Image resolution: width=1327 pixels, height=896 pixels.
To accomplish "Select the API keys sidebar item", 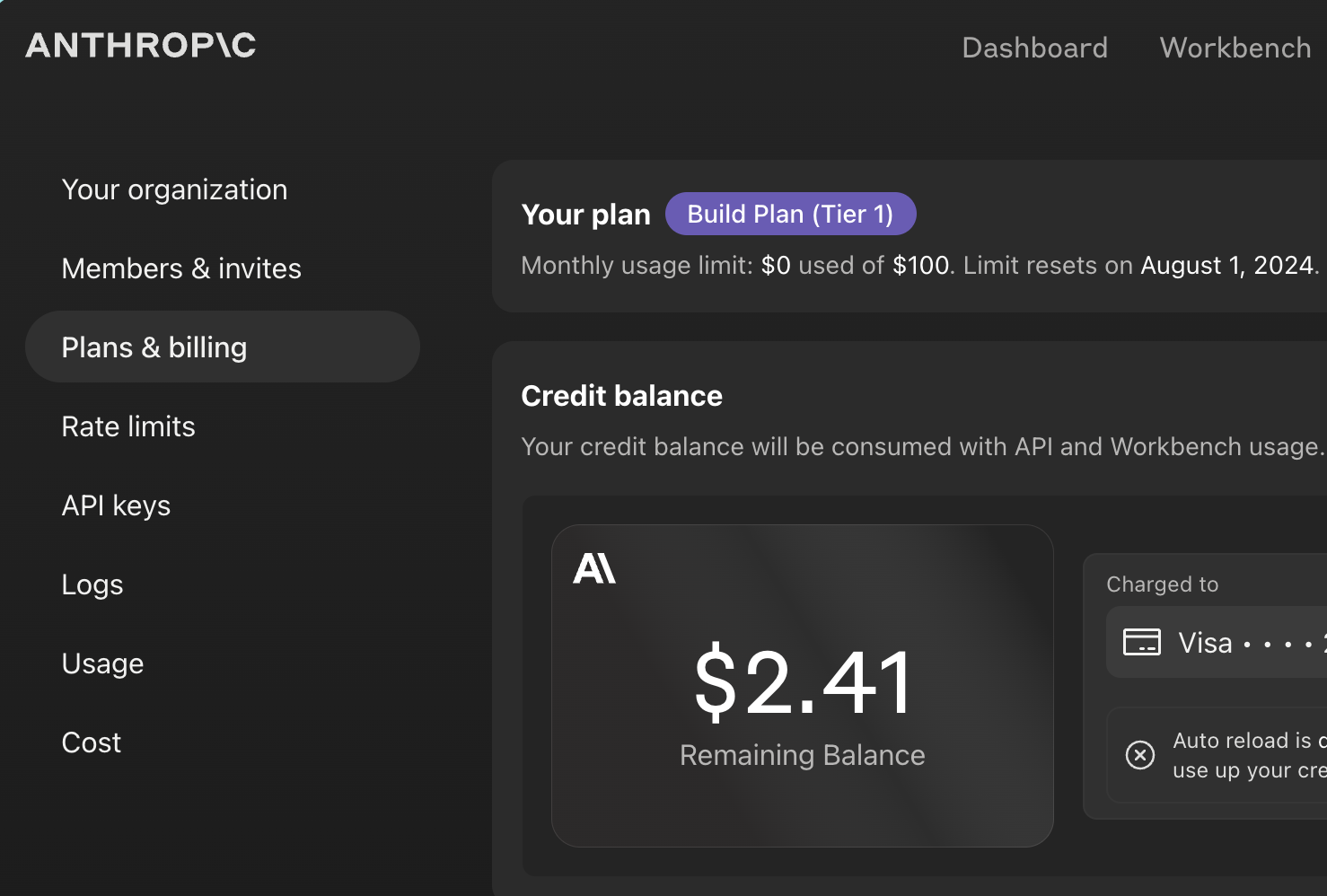I will pyautogui.click(x=116, y=505).
